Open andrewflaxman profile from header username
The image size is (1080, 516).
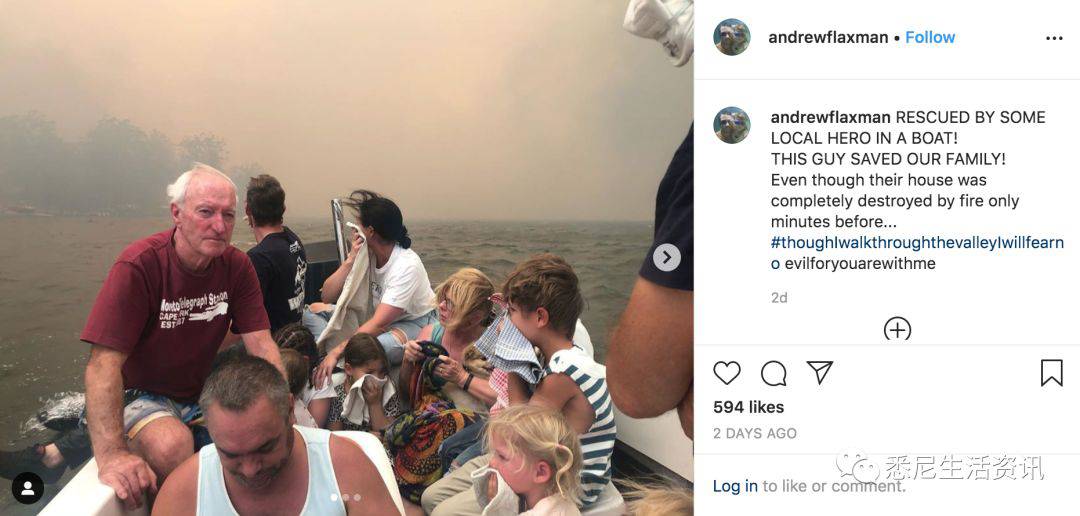[828, 38]
